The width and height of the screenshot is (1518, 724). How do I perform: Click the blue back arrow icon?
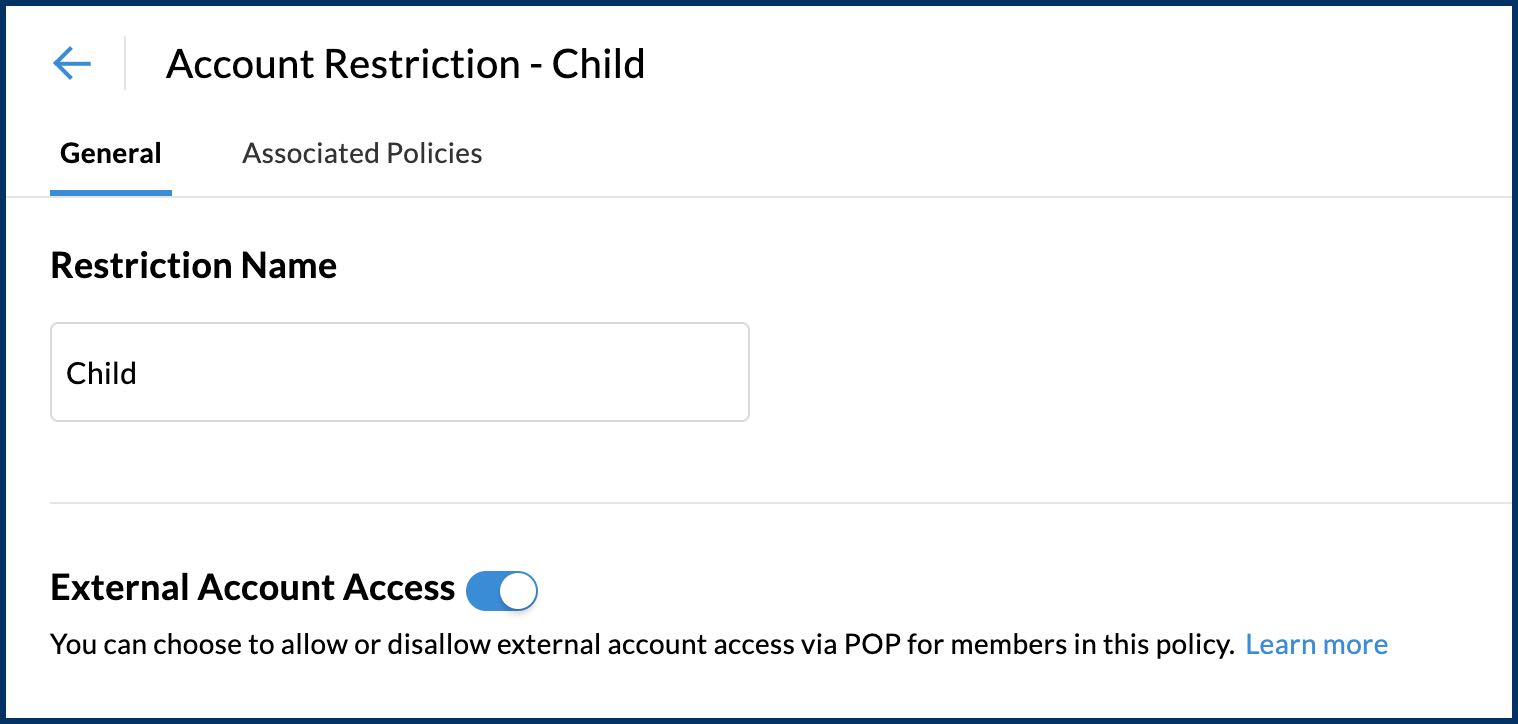pyautogui.click(x=72, y=64)
